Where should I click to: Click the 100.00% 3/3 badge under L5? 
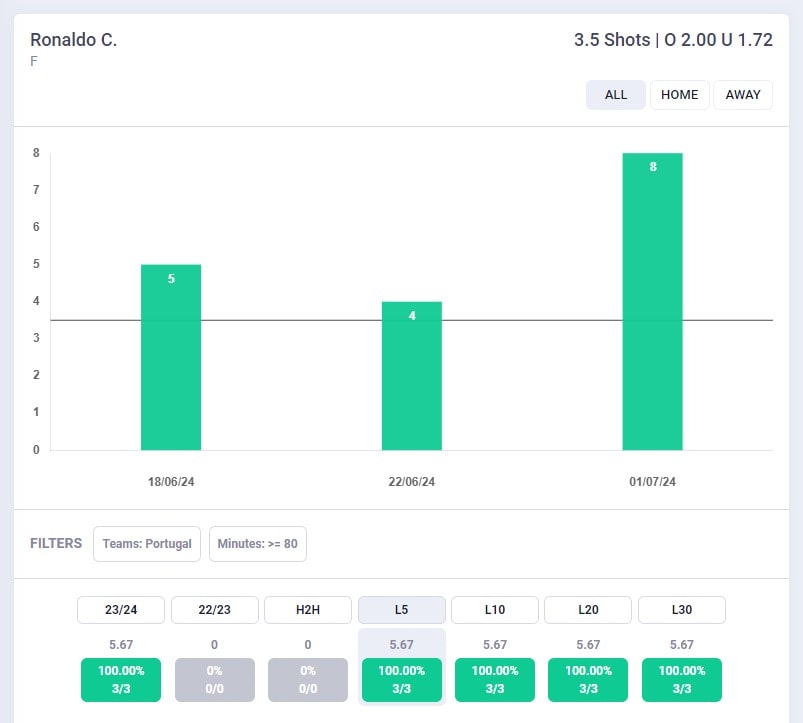tap(402, 680)
